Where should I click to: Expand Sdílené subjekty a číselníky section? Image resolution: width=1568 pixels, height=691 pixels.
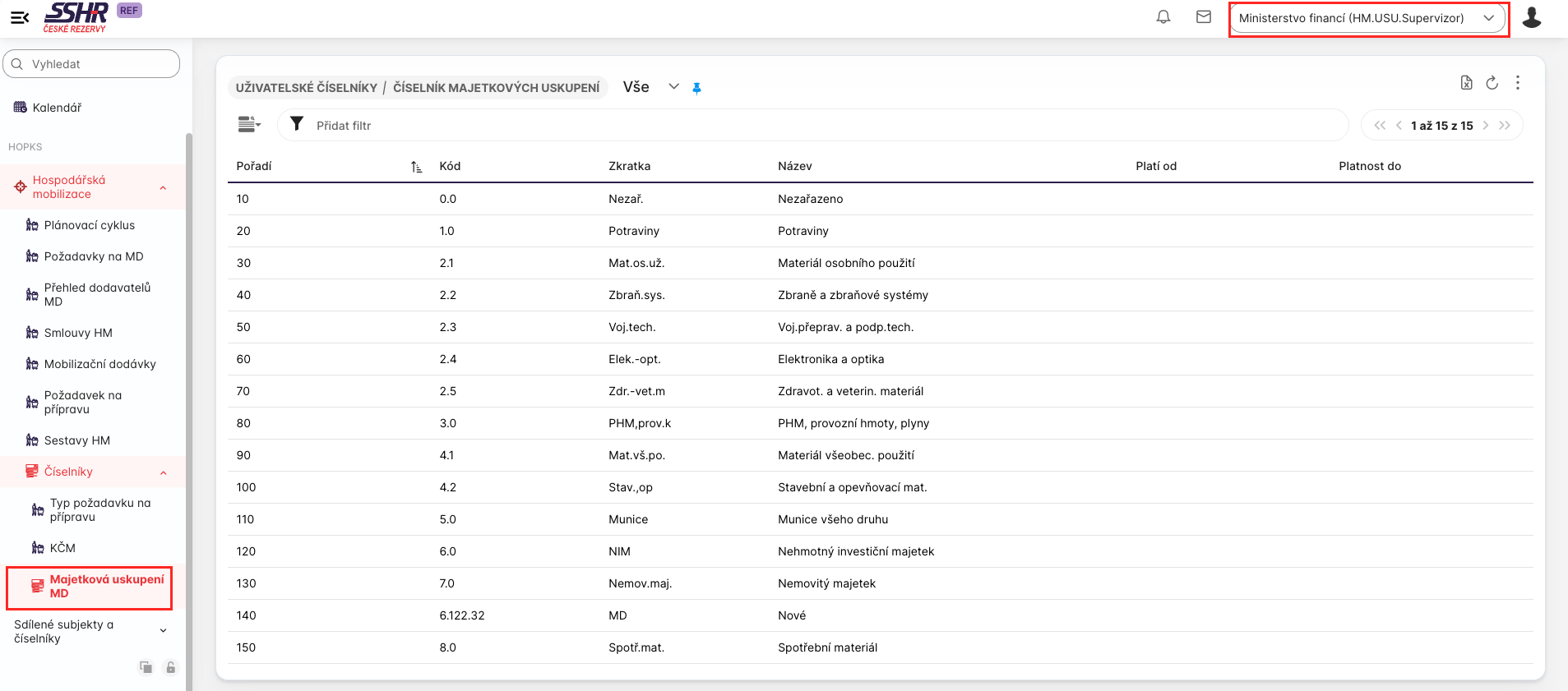pyautogui.click(x=163, y=631)
